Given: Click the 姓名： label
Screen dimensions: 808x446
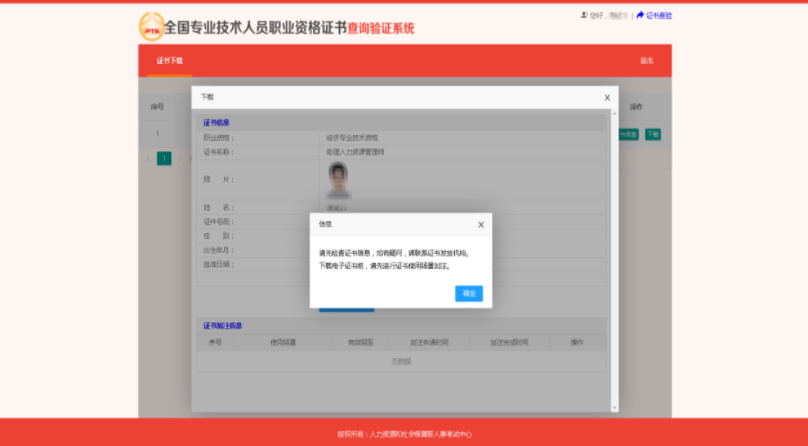Looking at the screenshot, I should tap(218, 208).
